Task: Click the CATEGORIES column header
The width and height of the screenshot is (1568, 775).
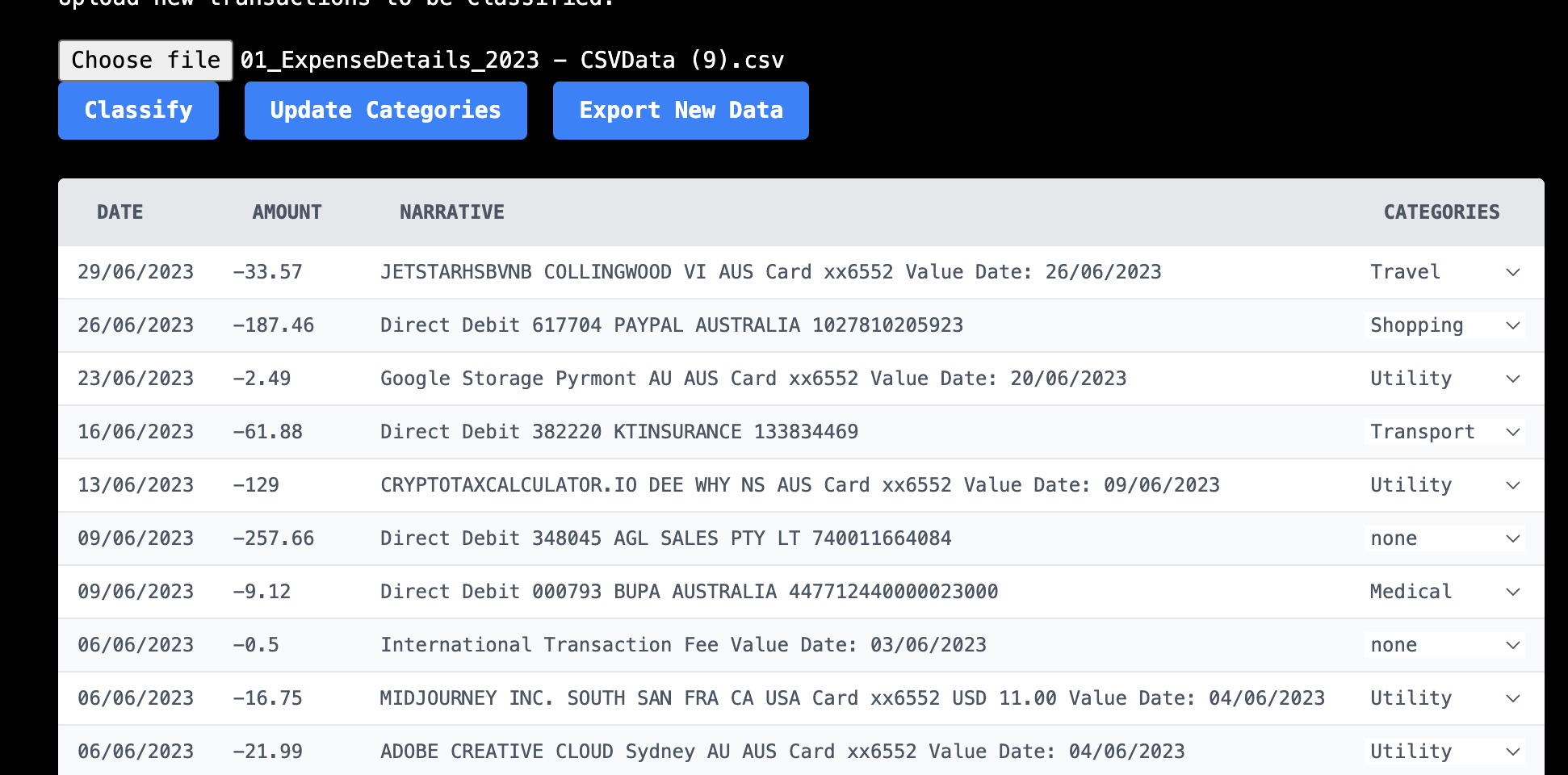Action: point(1441,212)
